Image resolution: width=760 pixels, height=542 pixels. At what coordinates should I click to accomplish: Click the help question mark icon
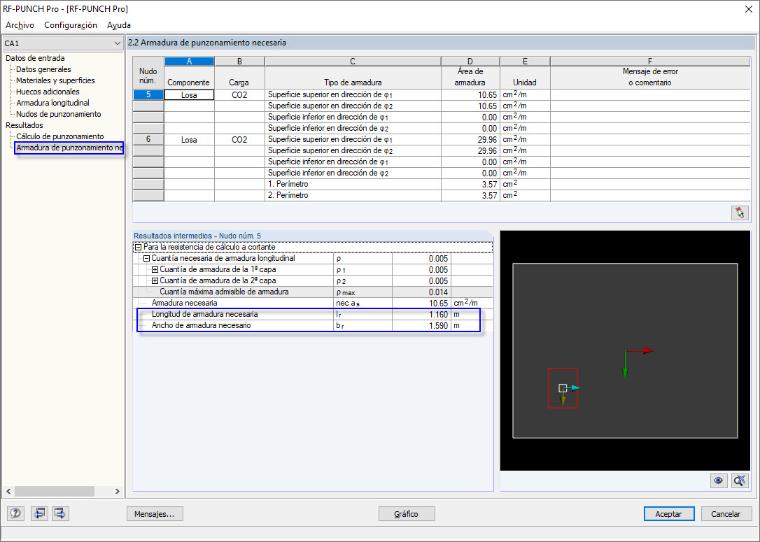(16, 513)
